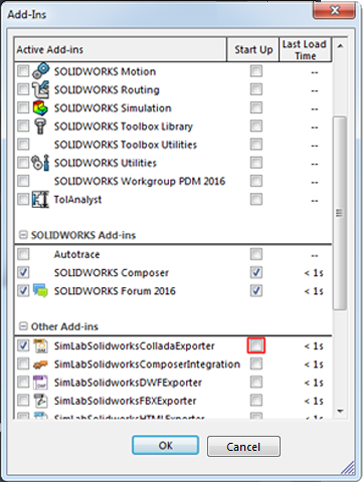
Task: Click the SOLIDWORKS Routing pipe icon
Action: pos(41,89)
